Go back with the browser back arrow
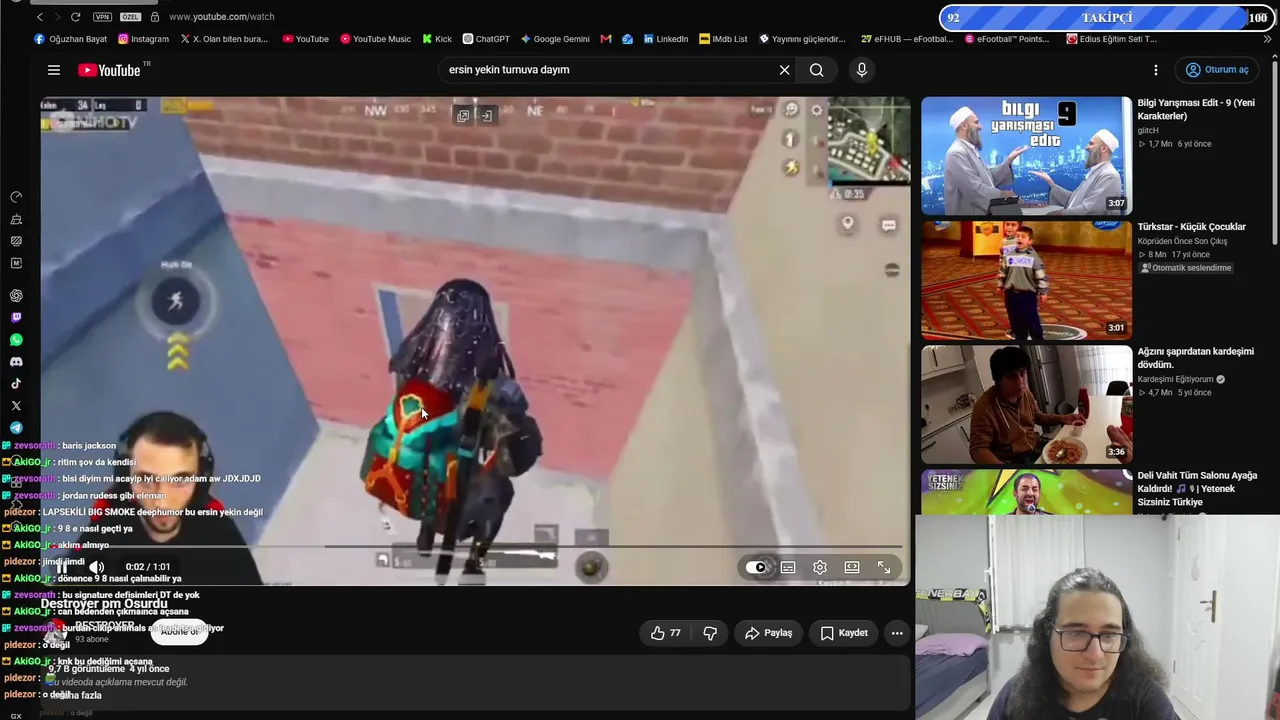 click(x=40, y=17)
